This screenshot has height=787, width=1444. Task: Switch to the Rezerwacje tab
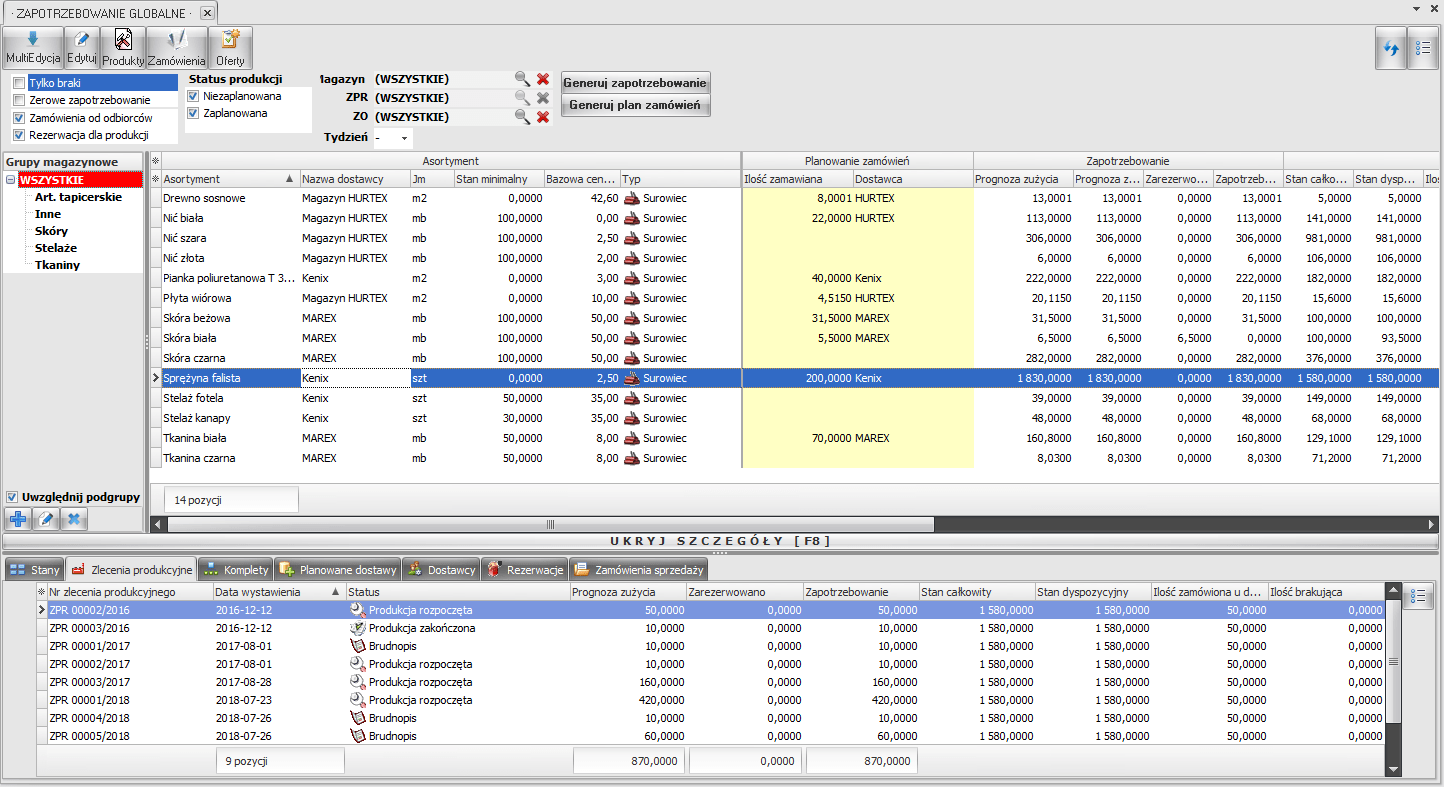pos(525,570)
